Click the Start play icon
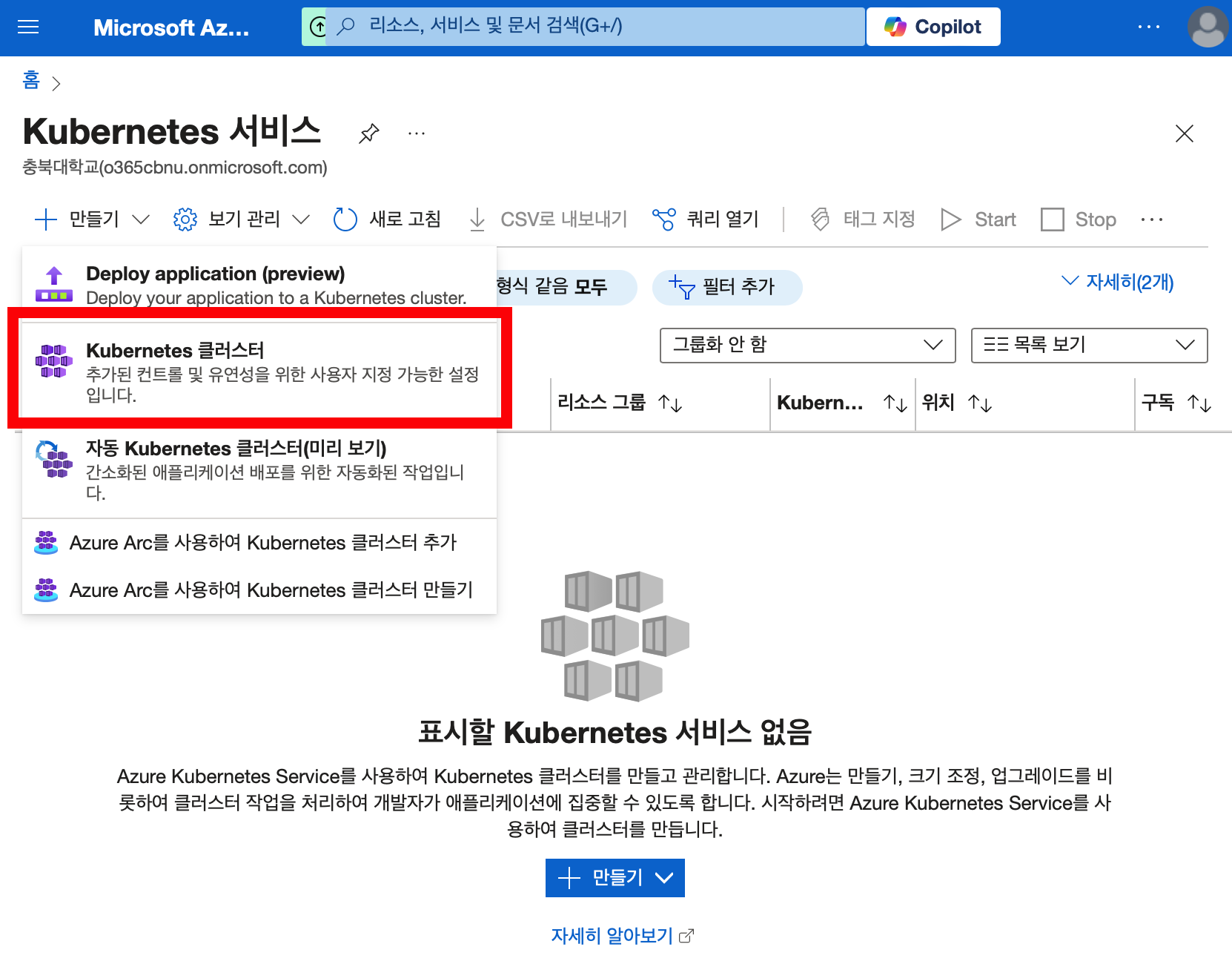 pyautogui.click(x=951, y=219)
